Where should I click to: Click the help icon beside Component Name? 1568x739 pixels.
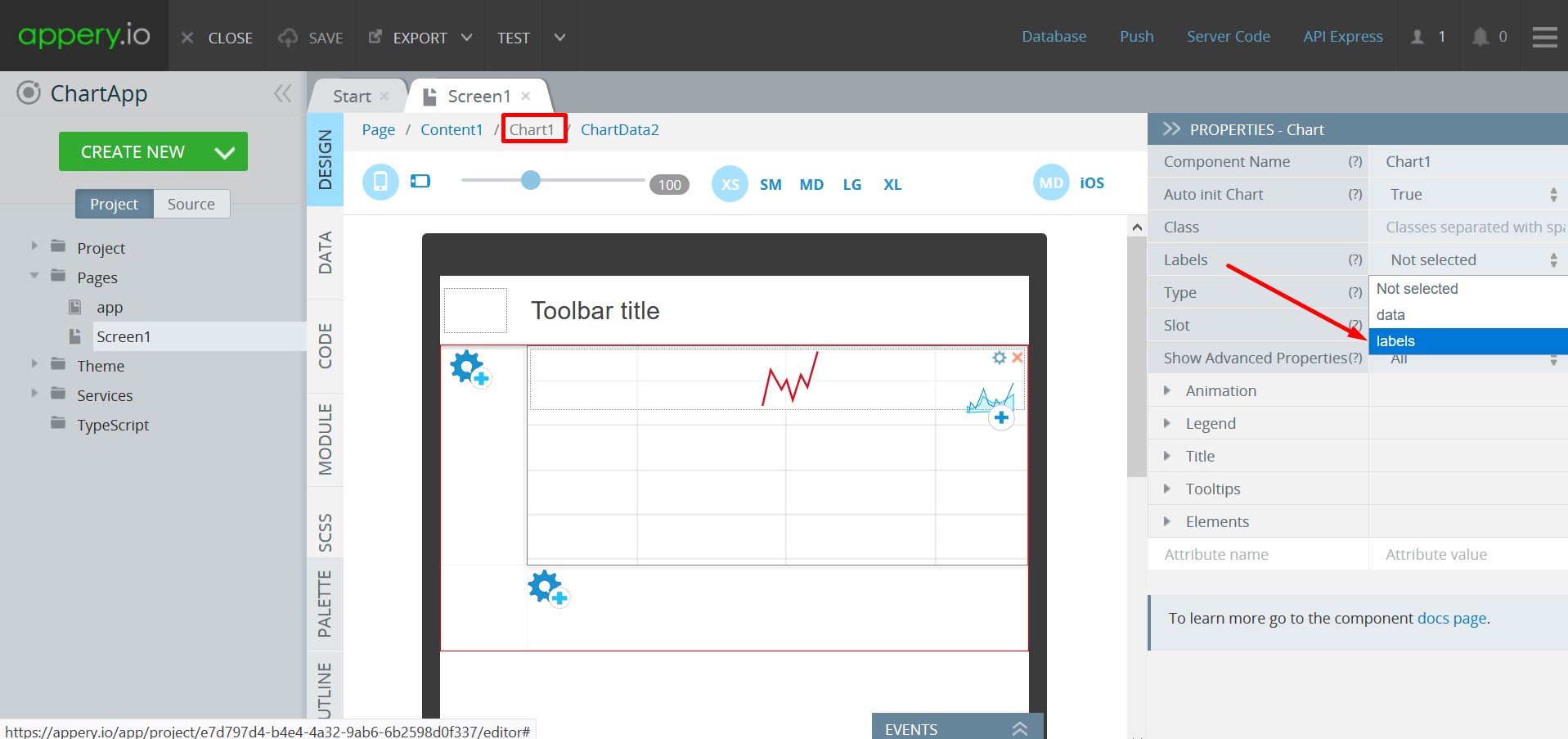1355,162
